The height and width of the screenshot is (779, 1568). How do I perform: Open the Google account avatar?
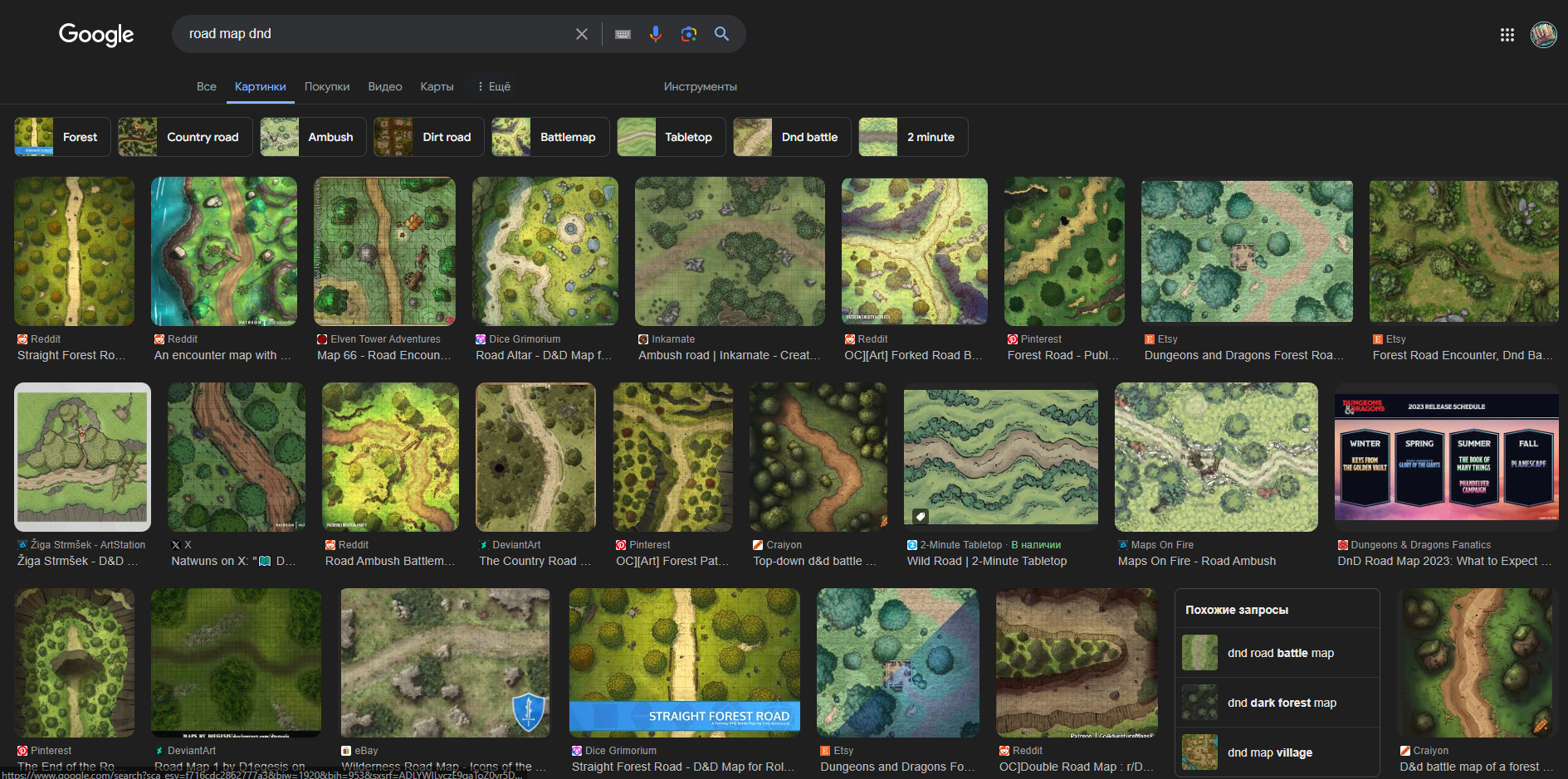coord(1543,35)
